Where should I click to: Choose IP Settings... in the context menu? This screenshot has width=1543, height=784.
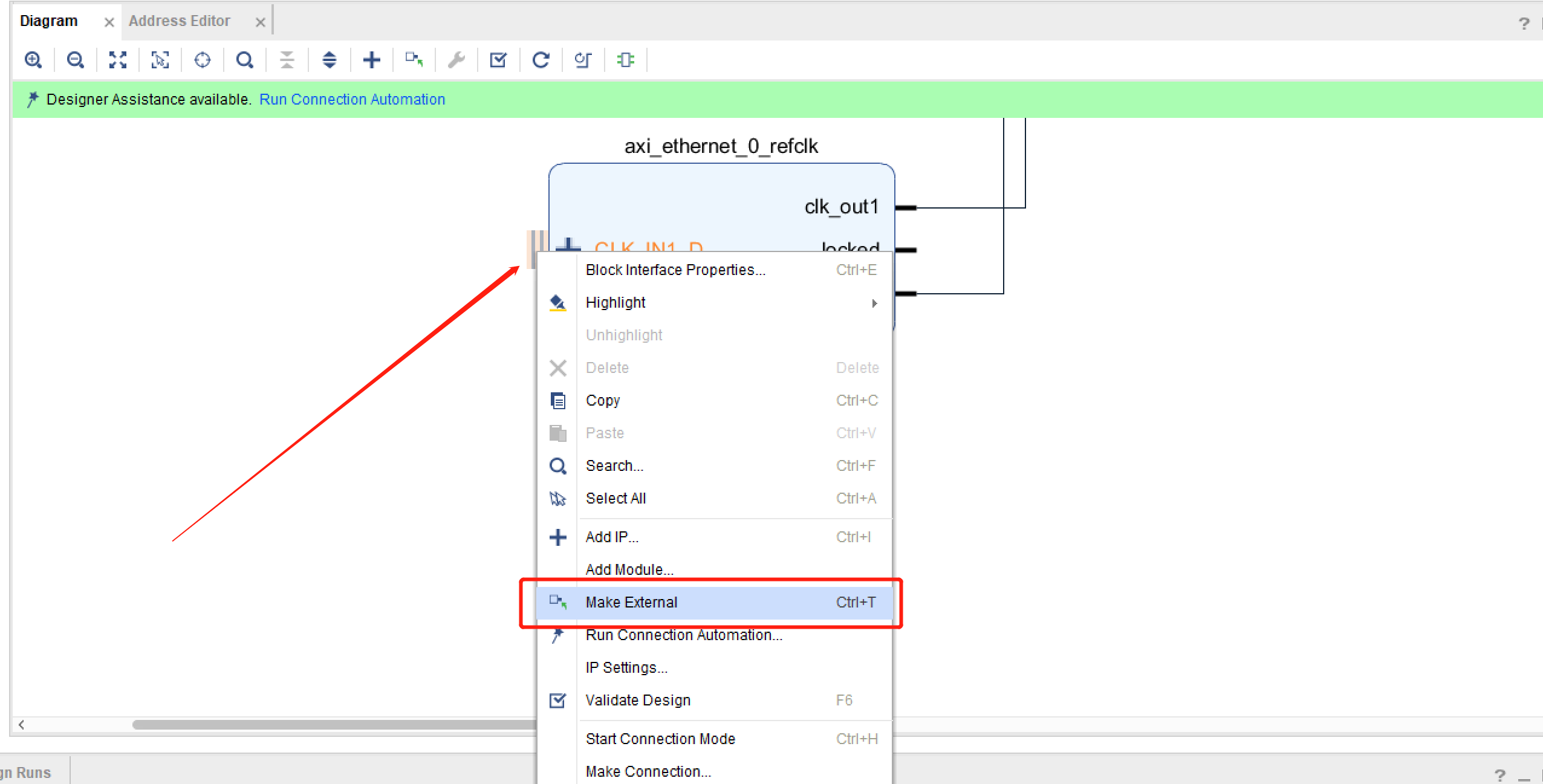point(714,667)
